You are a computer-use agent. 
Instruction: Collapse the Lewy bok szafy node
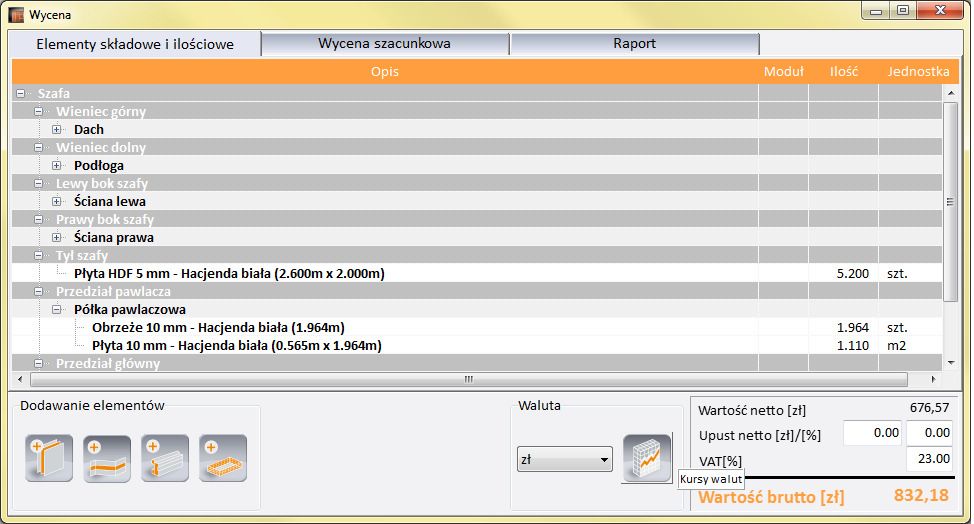pos(39,183)
